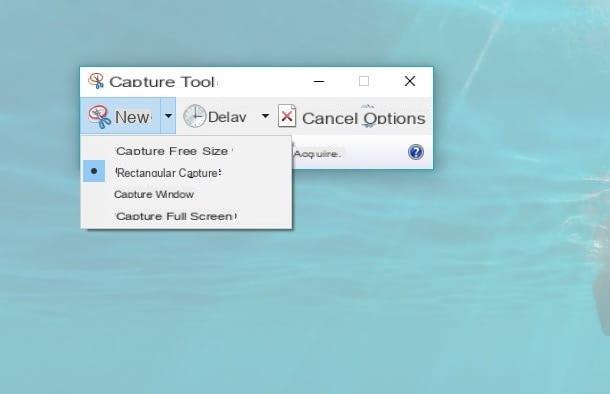
Task: Click the Acquire text in the window
Action: click(x=317, y=154)
